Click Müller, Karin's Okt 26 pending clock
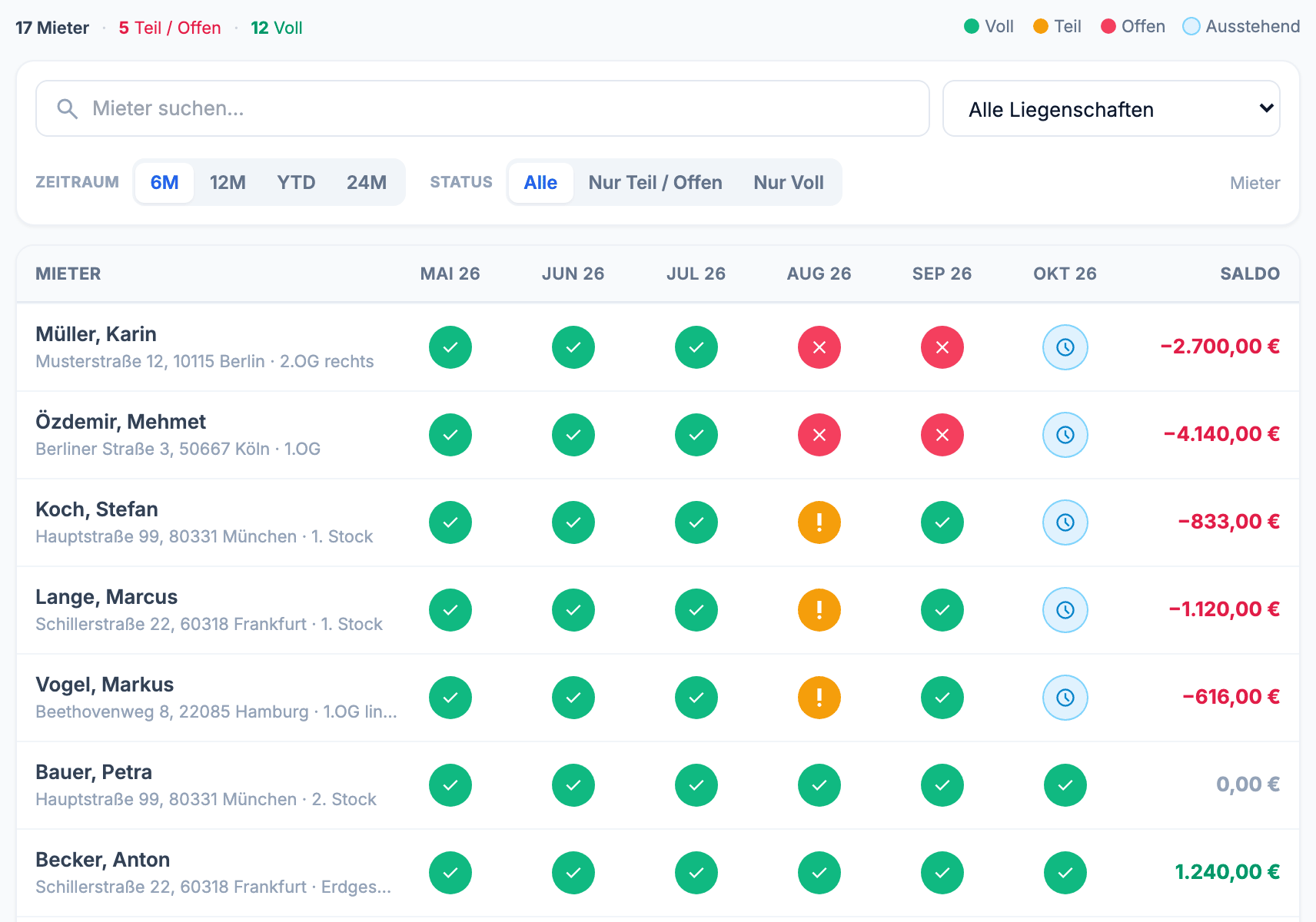1316x922 pixels. click(1065, 347)
